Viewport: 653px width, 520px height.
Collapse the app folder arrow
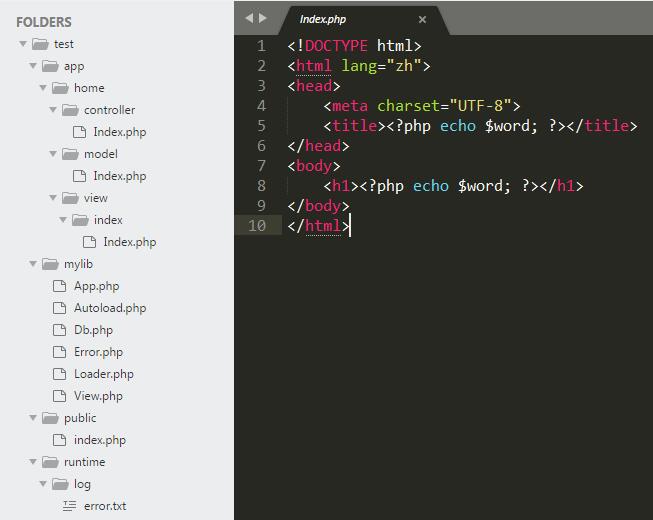click(x=32, y=66)
